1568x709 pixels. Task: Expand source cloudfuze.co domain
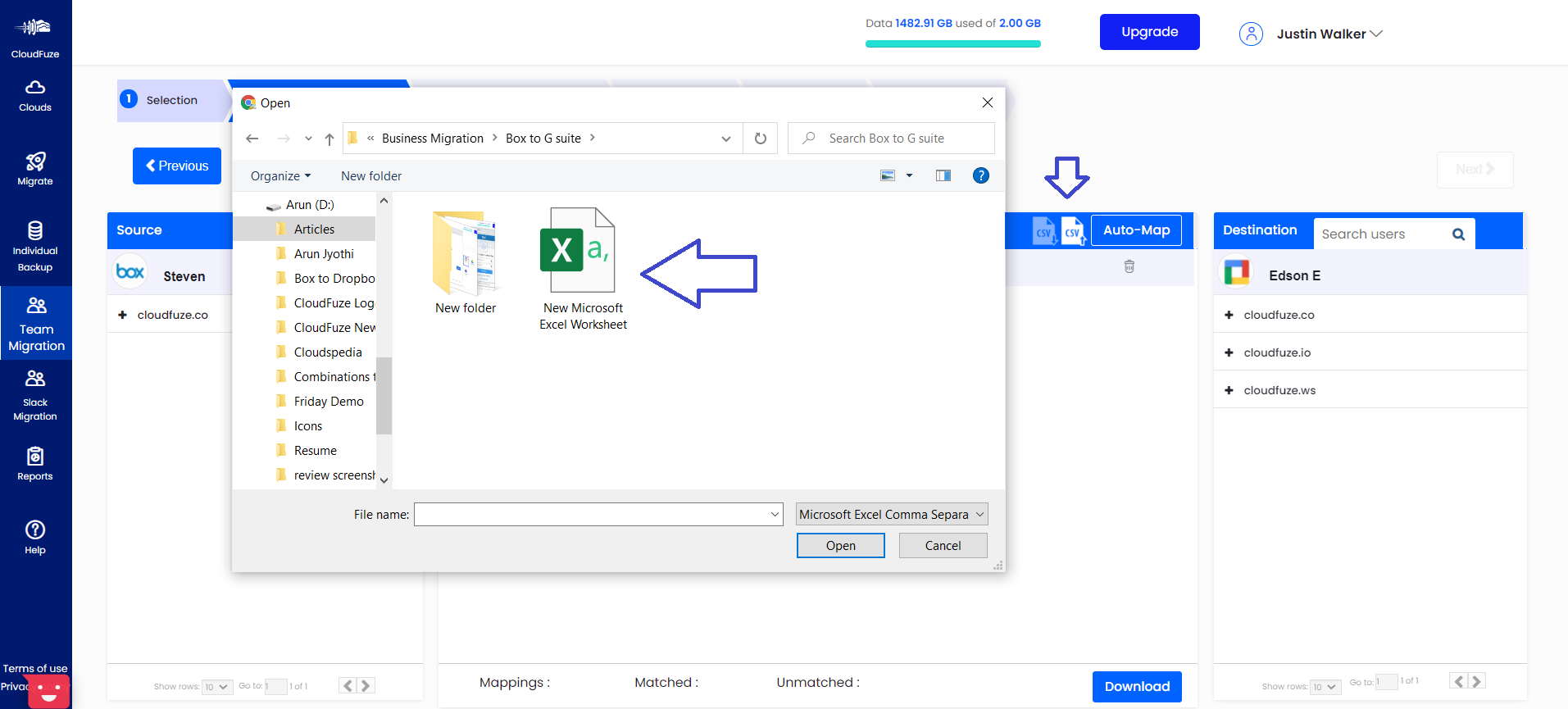click(x=123, y=315)
